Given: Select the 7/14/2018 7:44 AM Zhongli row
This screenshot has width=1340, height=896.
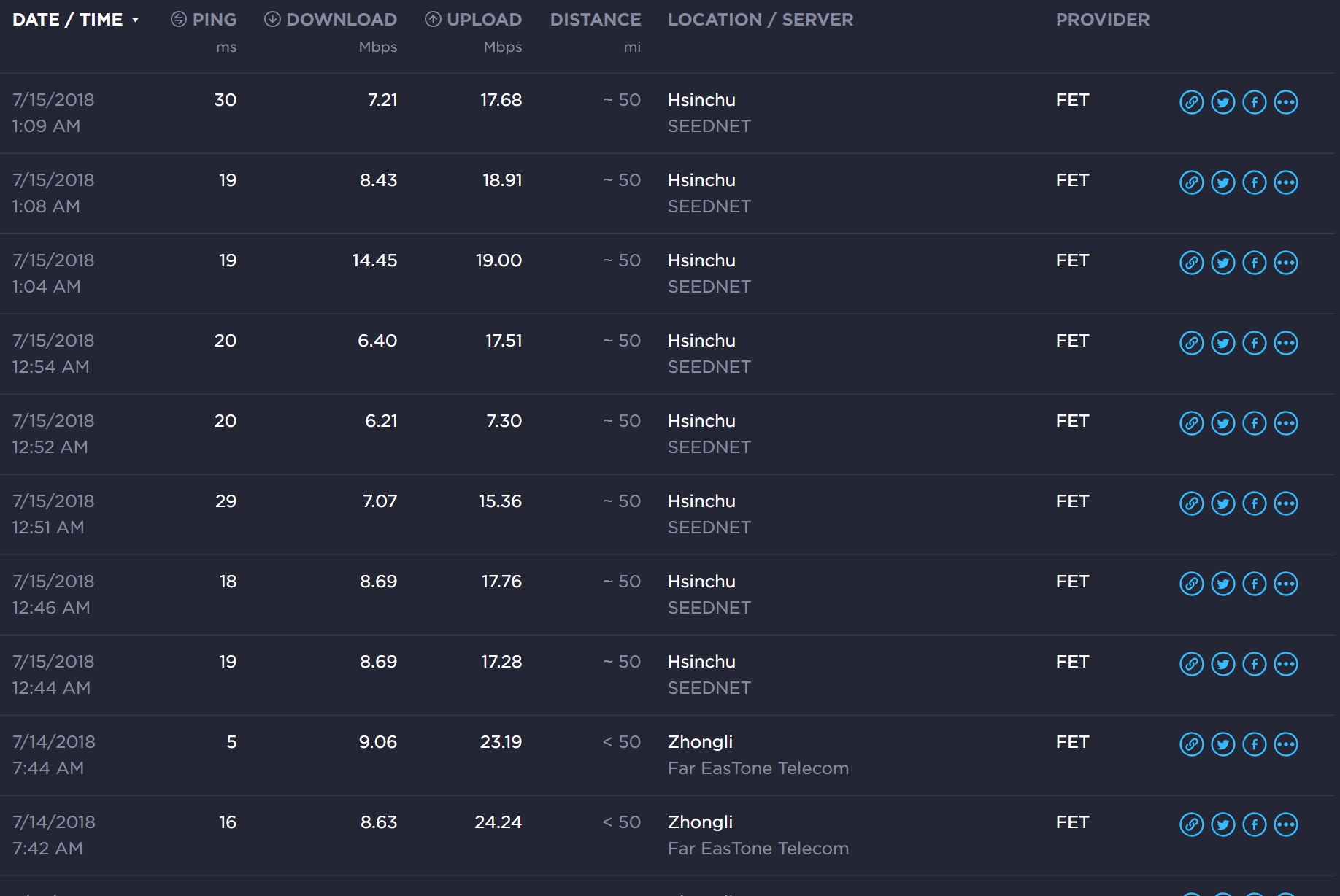Looking at the screenshot, I should pyautogui.click(x=667, y=755).
